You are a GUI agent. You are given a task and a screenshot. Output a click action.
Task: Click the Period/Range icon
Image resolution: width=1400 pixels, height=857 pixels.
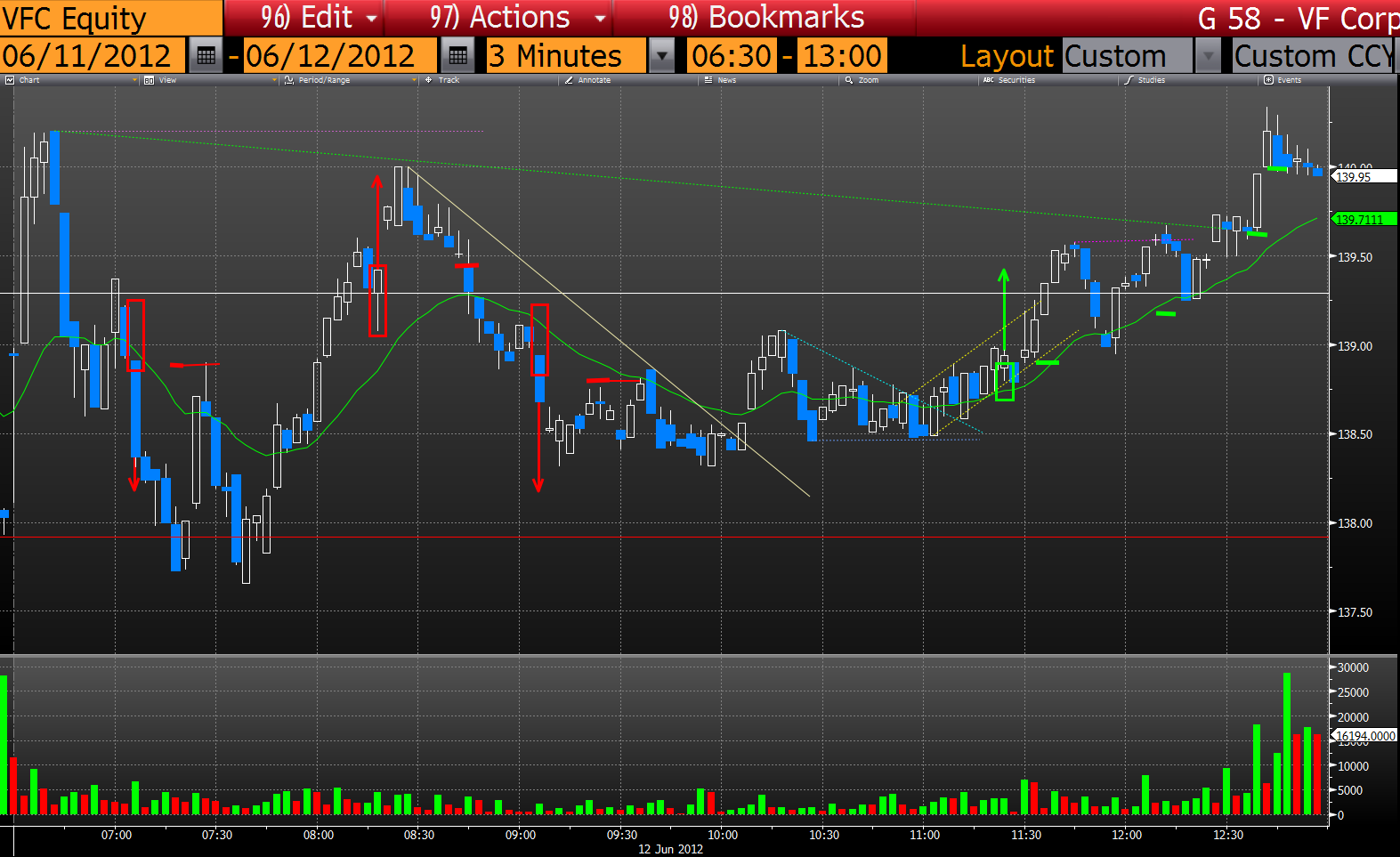288,80
